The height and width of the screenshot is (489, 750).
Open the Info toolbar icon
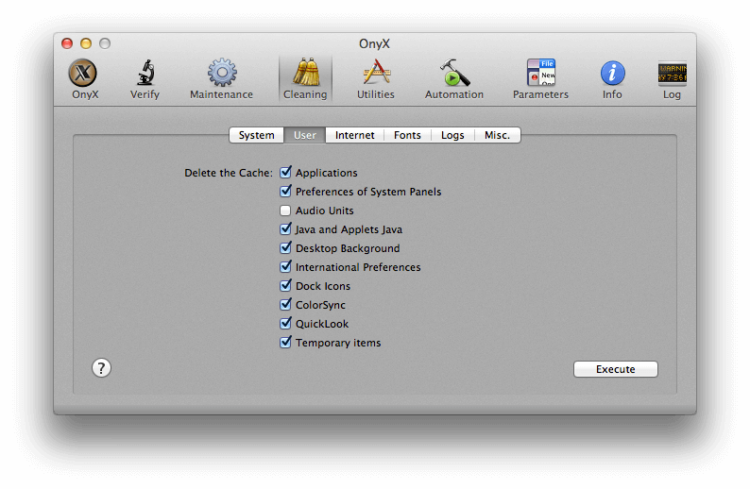click(612, 78)
